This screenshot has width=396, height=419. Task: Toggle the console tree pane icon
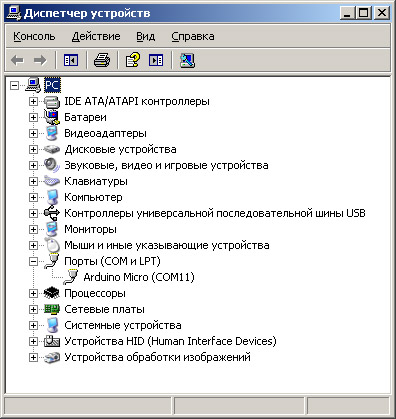pos(71,60)
